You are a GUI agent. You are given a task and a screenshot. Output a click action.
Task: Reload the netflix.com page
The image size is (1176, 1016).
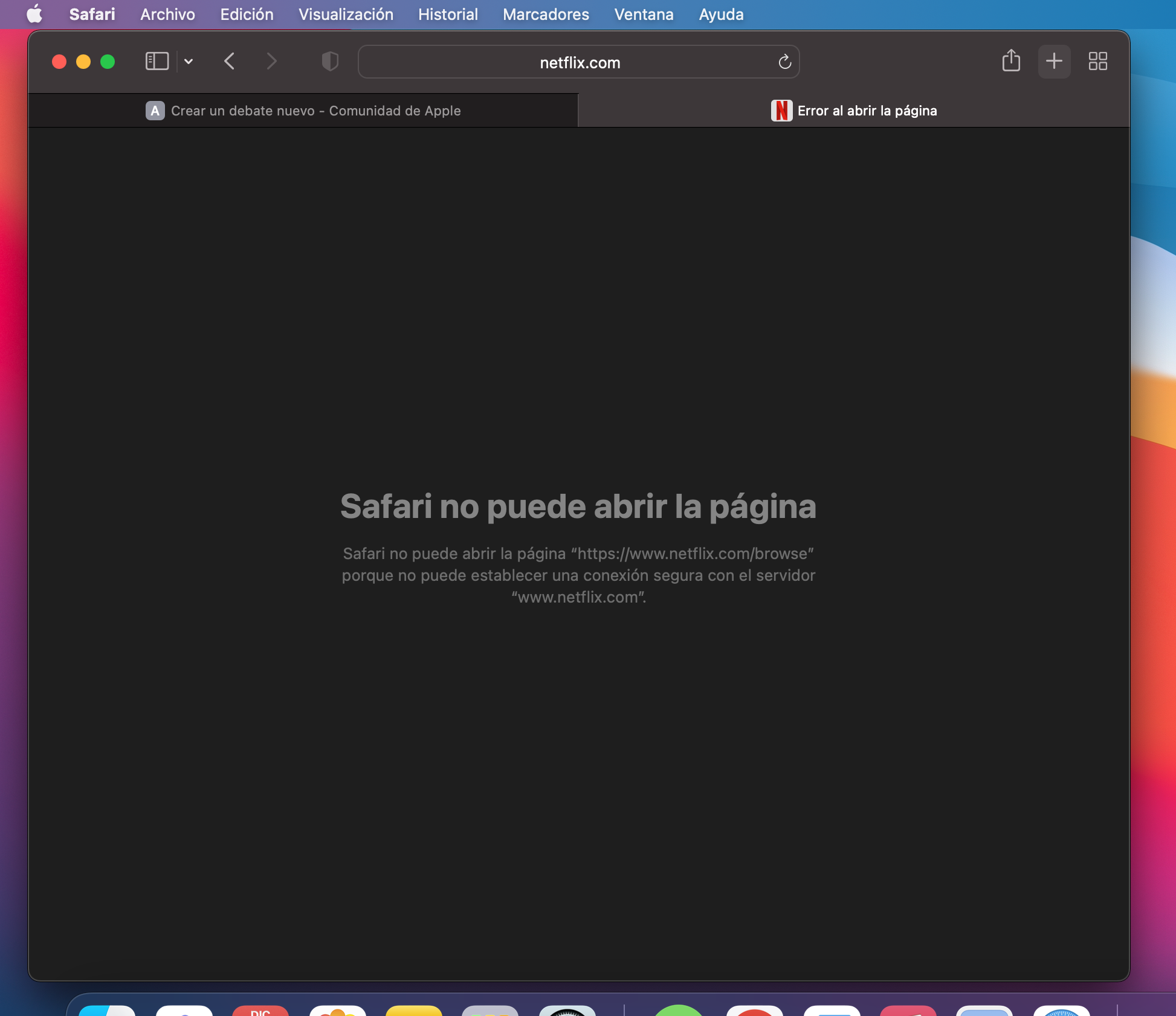784,62
